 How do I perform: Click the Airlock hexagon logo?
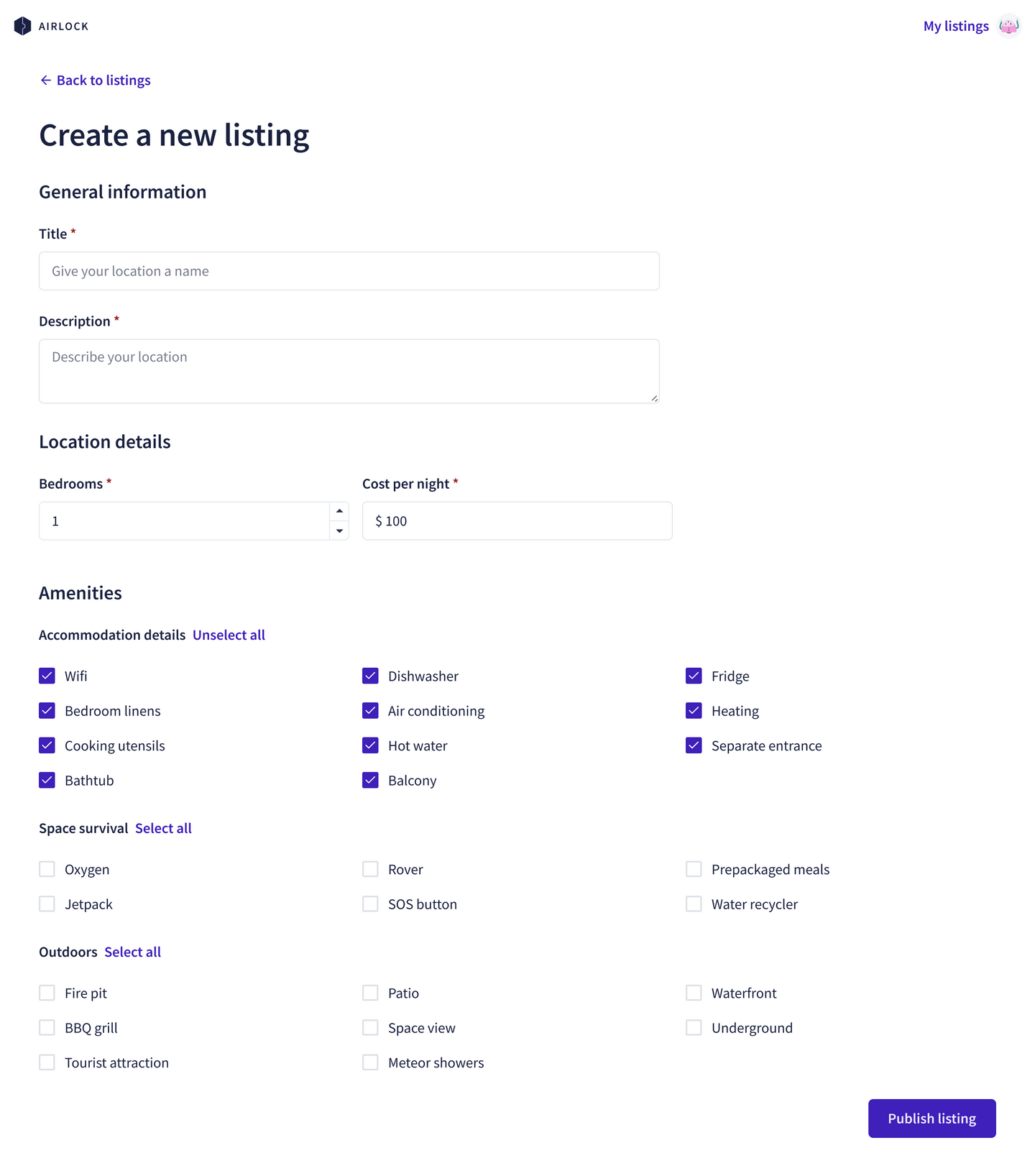[x=22, y=25]
